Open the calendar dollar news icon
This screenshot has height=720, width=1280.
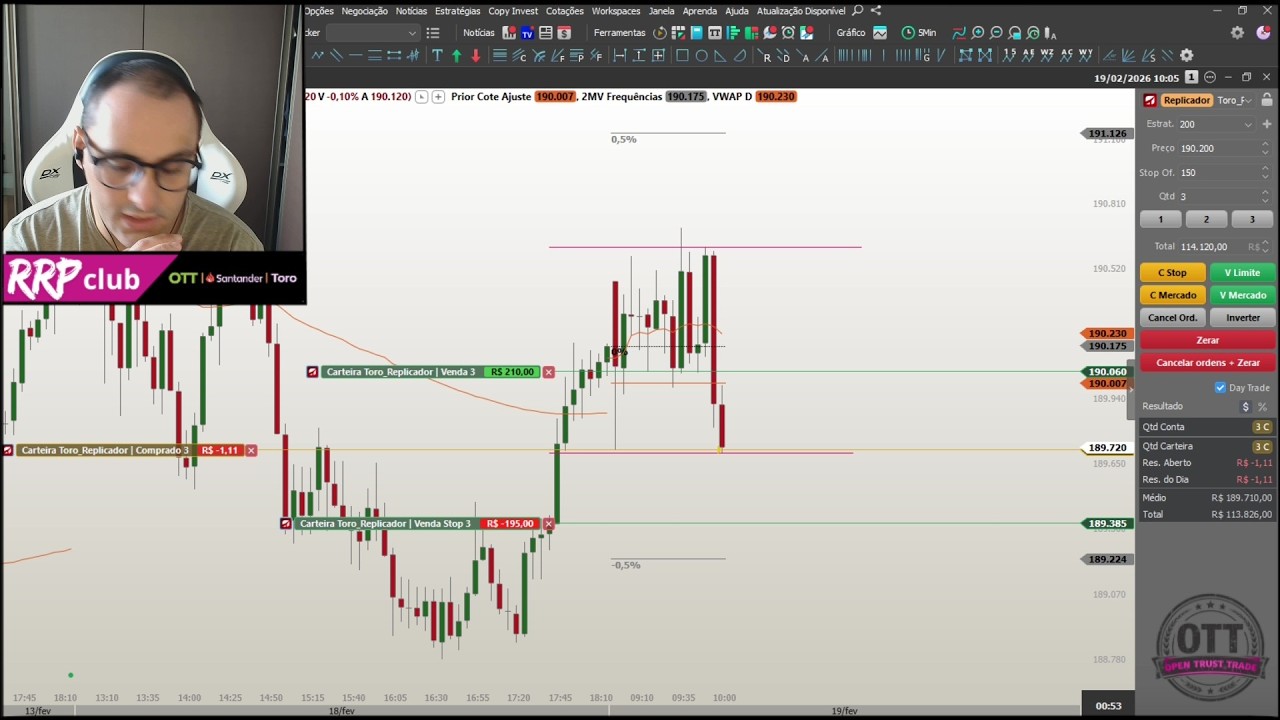pyautogui.click(x=564, y=33)
